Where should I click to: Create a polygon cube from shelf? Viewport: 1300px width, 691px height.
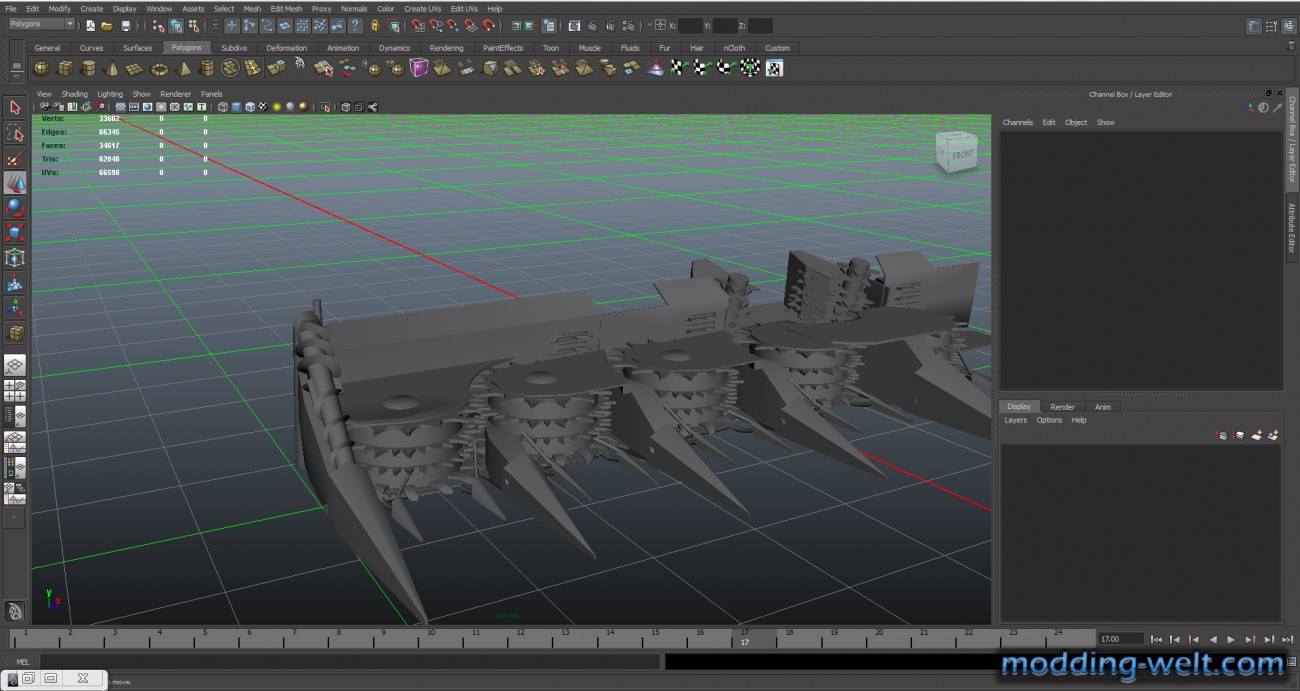65,68
